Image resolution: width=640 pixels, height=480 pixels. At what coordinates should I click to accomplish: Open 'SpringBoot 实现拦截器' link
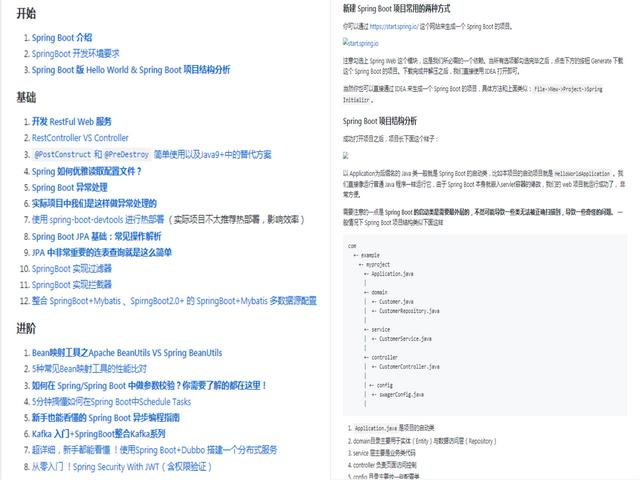pos(72,284)
